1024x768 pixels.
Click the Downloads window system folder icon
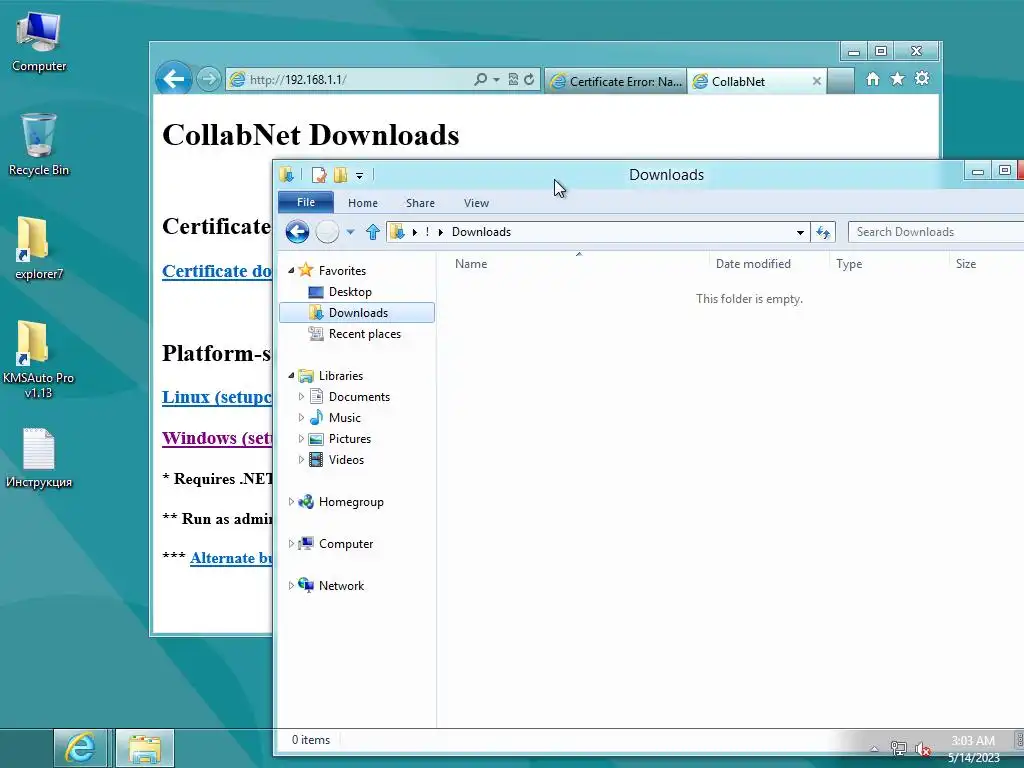(286, 174)
